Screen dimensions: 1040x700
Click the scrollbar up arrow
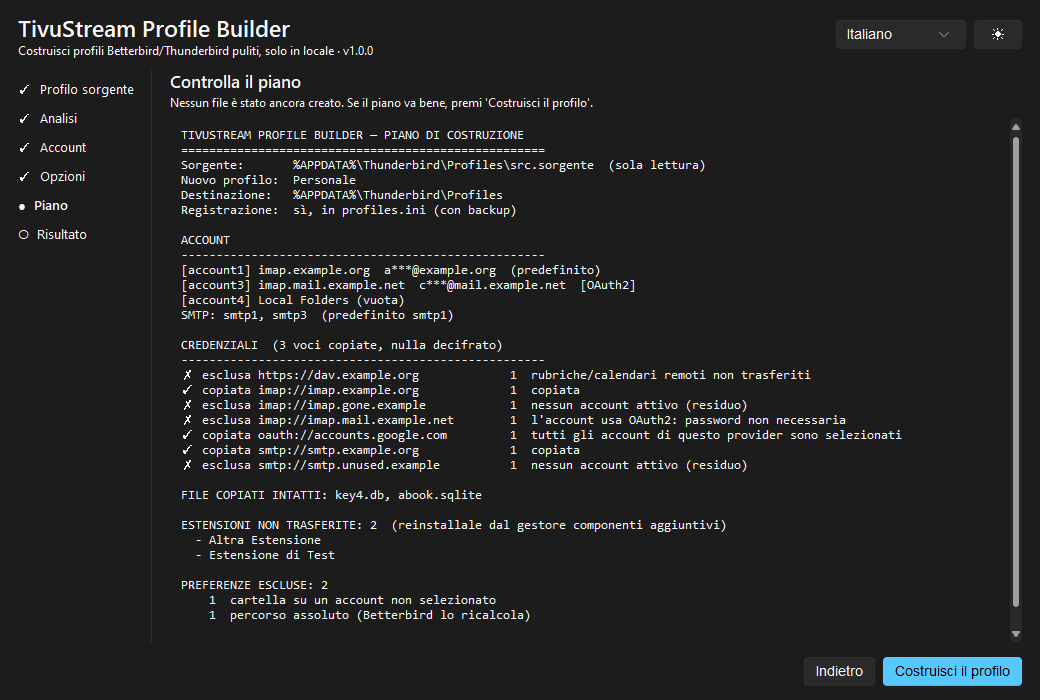tap(1015, 127)
